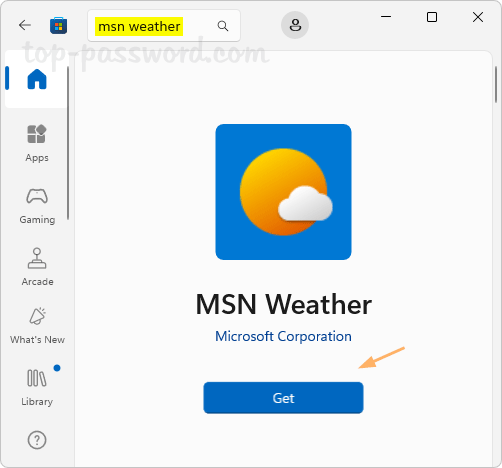Go to the Arcade section
Screen dimensions: 502x468
[x=37, y=267]
